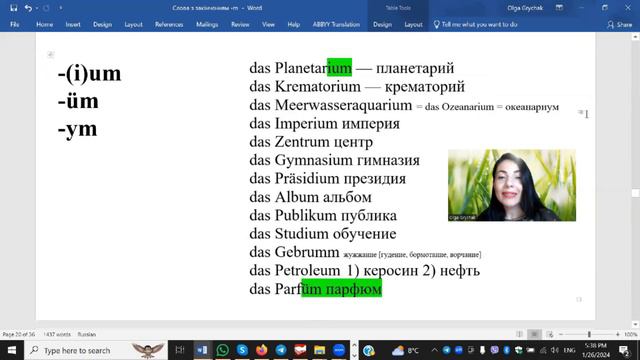The width and height of the screenshot is (640, 360).
Task: Select the Print Layout view icon
Action: point(534,334)
